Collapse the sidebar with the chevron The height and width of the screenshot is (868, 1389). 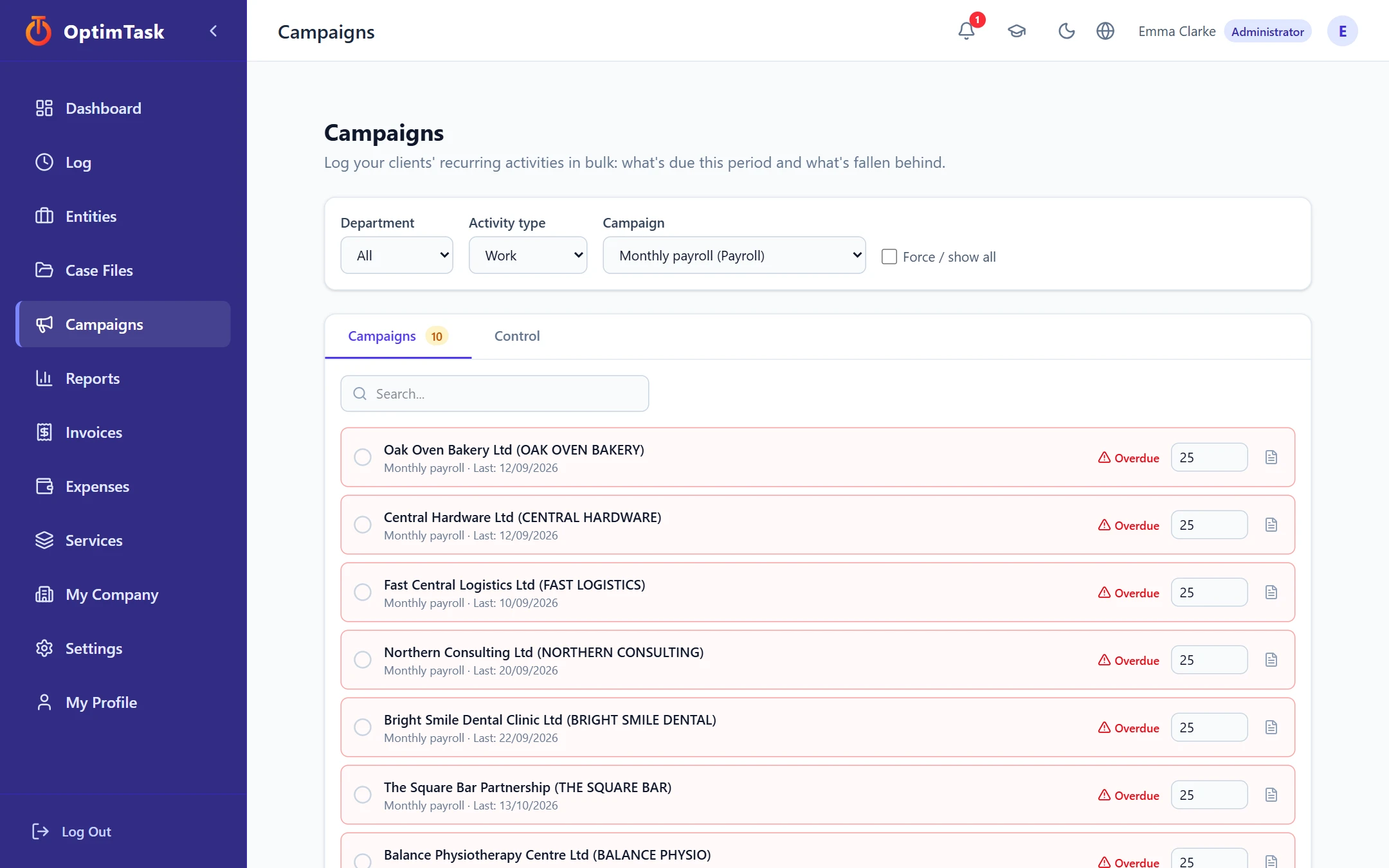tap(213, 31)
